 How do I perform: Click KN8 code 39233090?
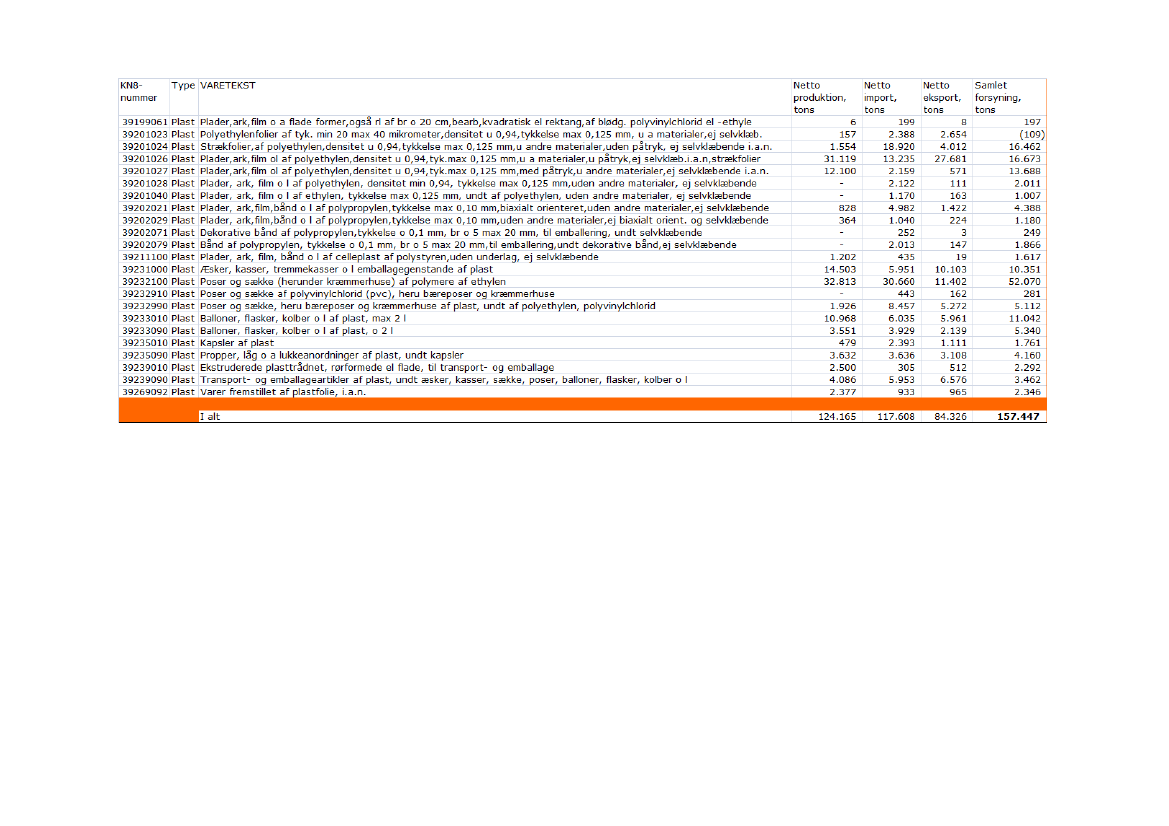tap(145, 331)
